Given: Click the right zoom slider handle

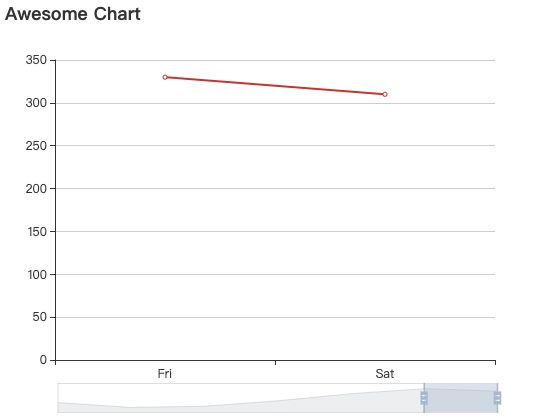Looking at the screenshot, I should 497,398.
